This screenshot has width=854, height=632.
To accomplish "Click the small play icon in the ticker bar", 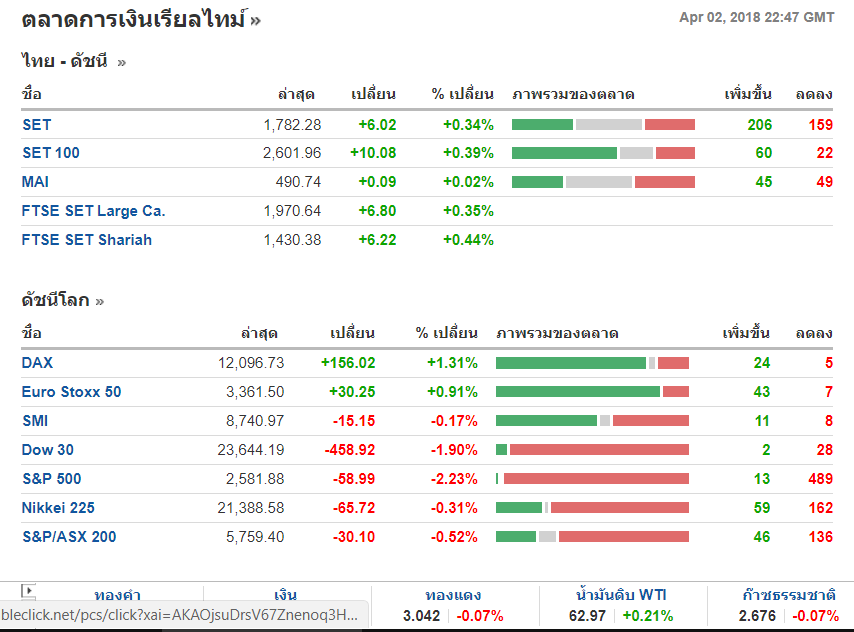I will pos(28,591).
